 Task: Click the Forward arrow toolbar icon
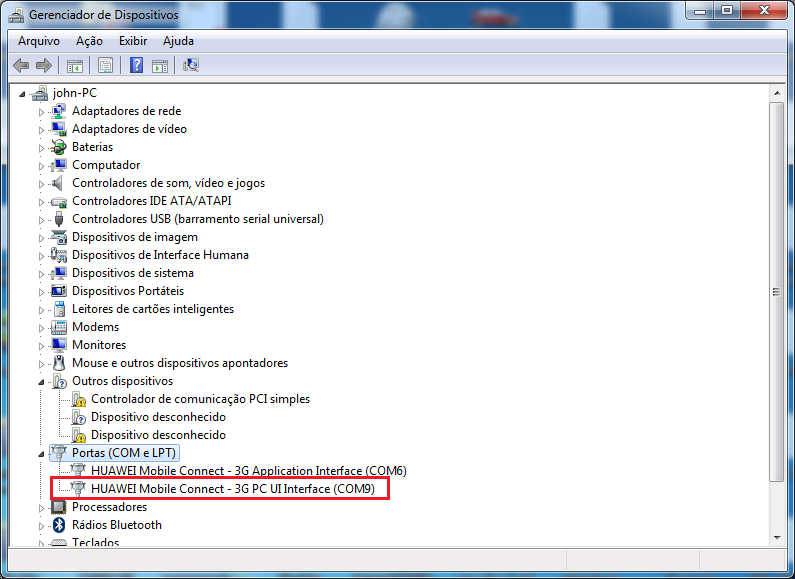(x=44, y=65)
